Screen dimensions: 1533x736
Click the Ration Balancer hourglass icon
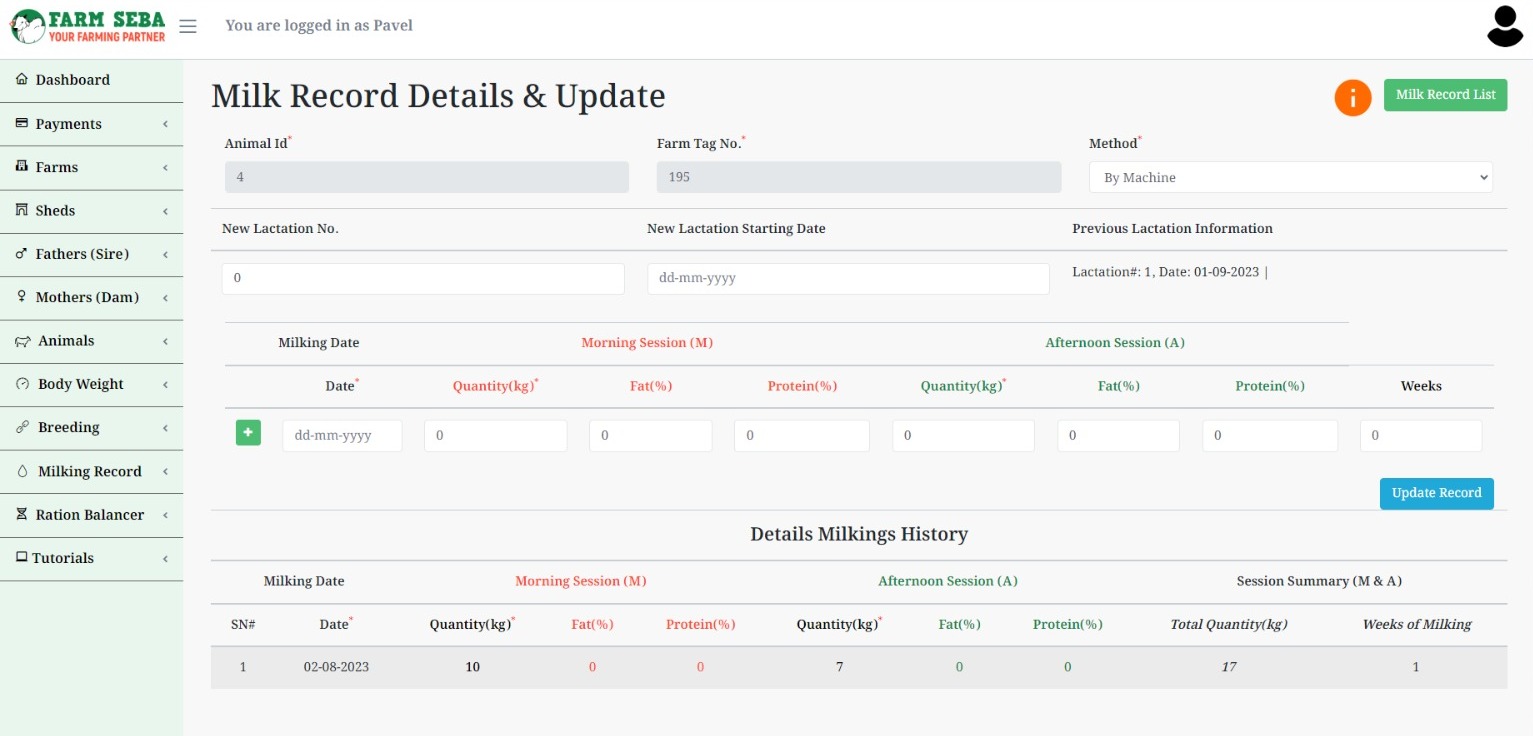pyautogui.click(x=22, y=514)
